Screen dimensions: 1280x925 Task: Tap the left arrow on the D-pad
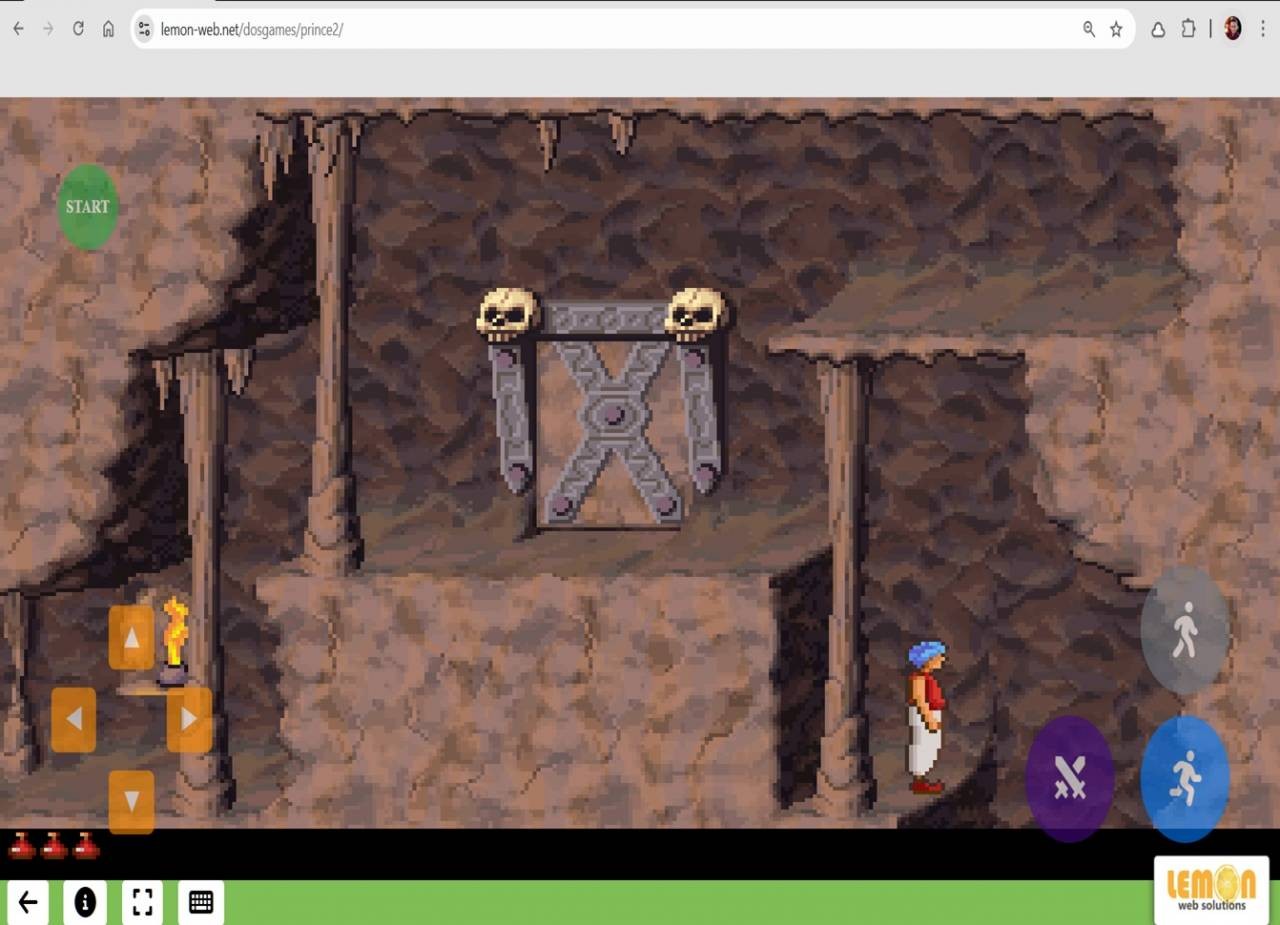[x=73, y=719]
